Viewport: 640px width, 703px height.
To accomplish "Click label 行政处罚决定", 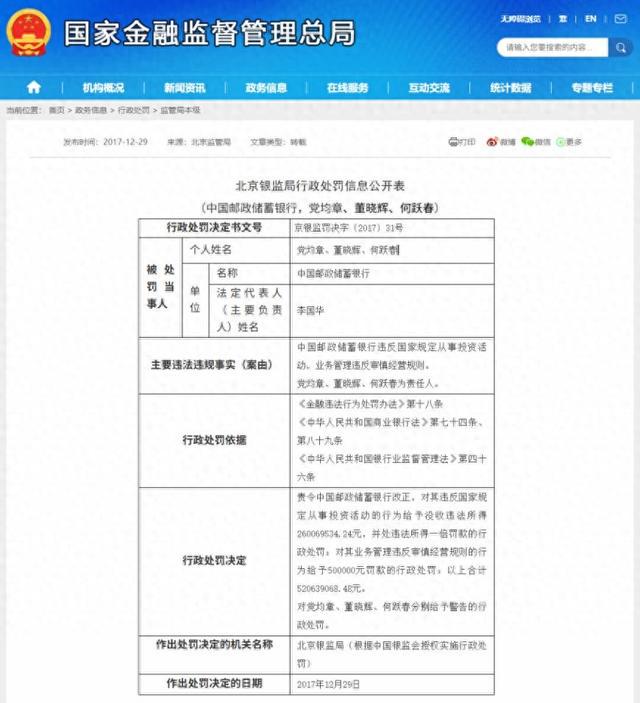I will pos(214,560).
